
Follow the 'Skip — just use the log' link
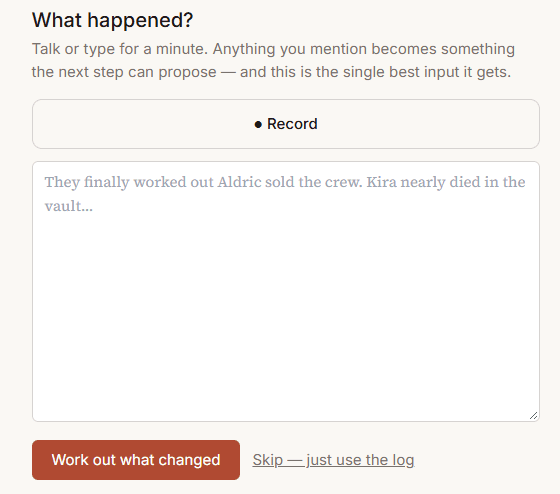(x=333, y=460)
